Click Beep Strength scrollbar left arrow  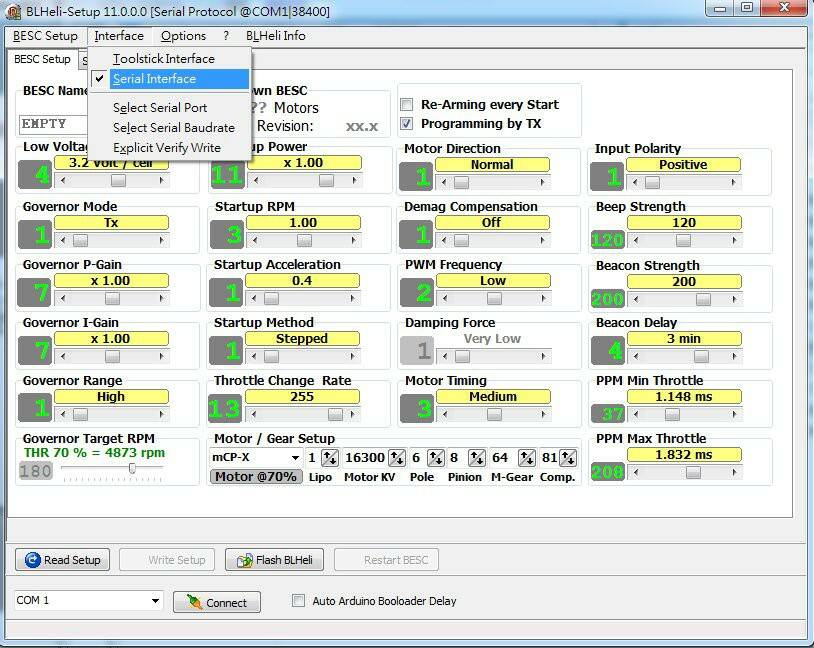coord(636,240)
